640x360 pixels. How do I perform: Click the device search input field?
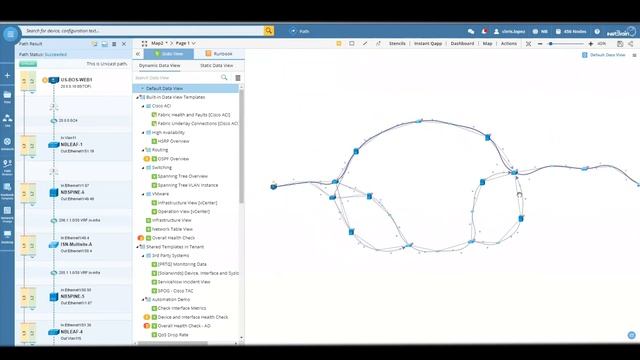144,31
